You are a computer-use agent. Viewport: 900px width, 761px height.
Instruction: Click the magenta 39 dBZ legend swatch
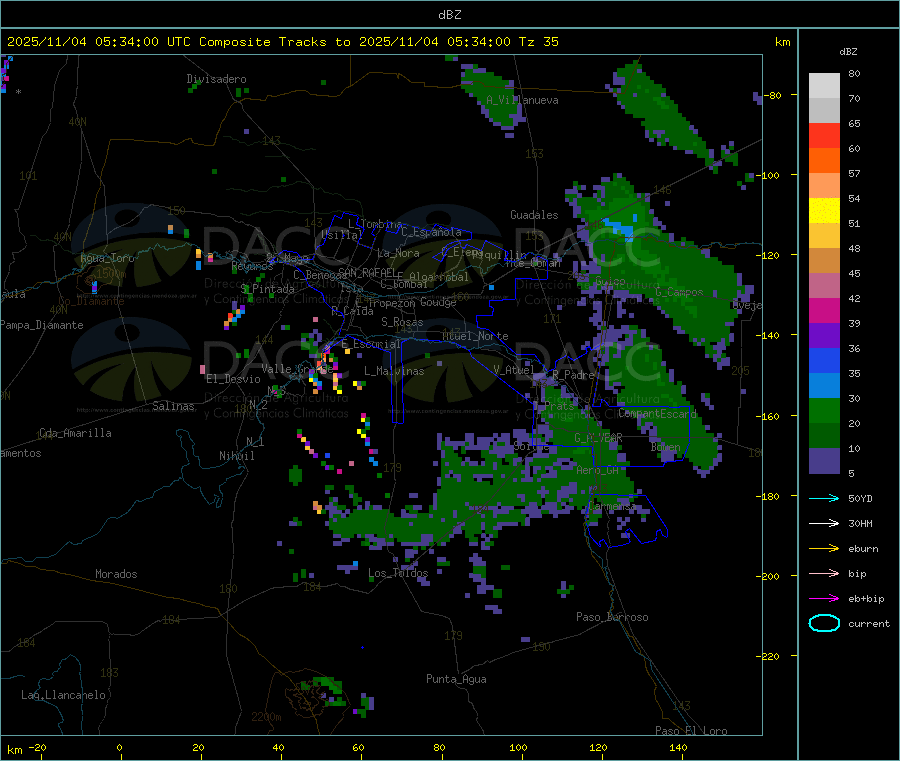(824, 310)
